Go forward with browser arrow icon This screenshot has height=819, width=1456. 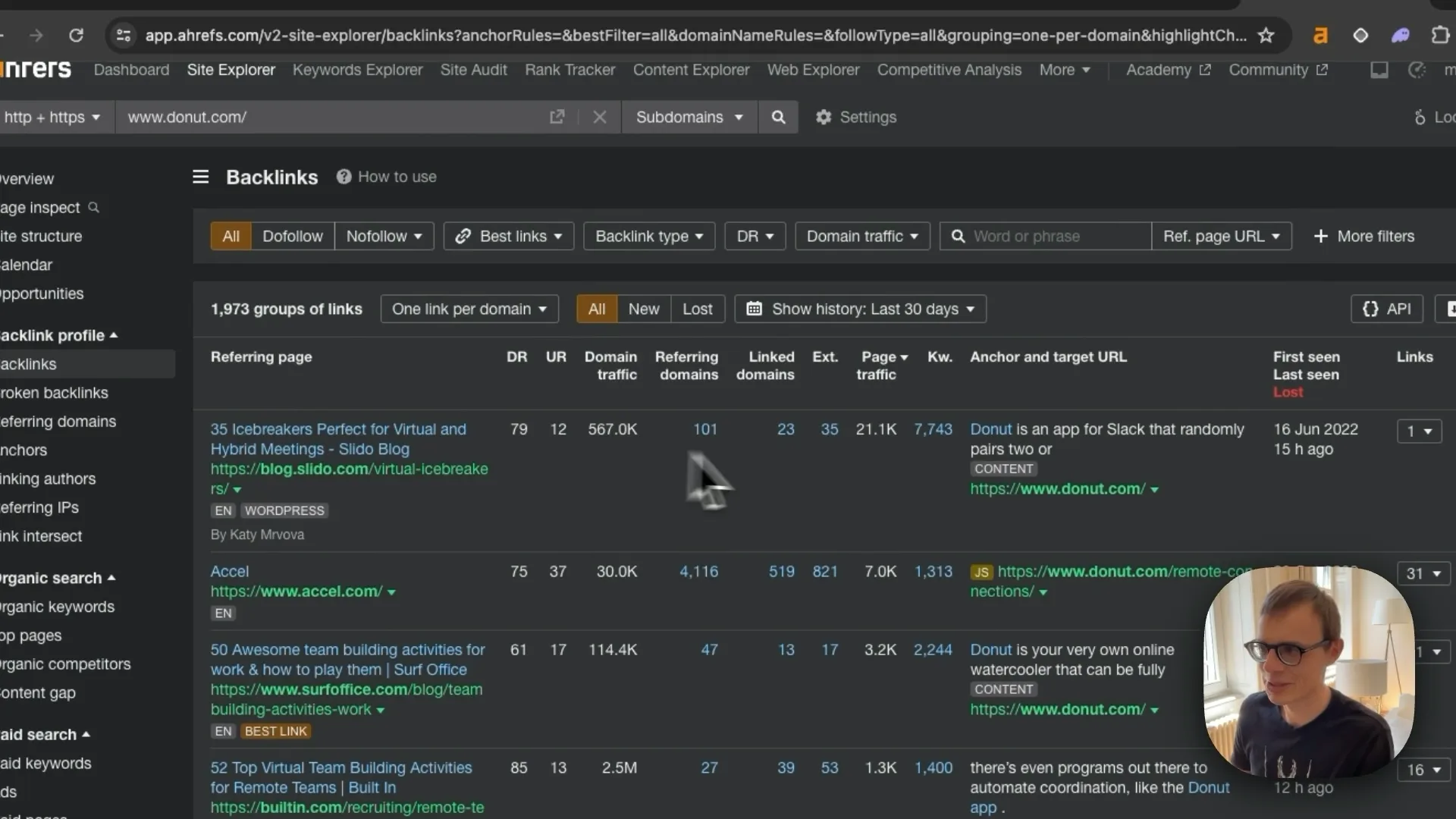[x=36, y=35]
